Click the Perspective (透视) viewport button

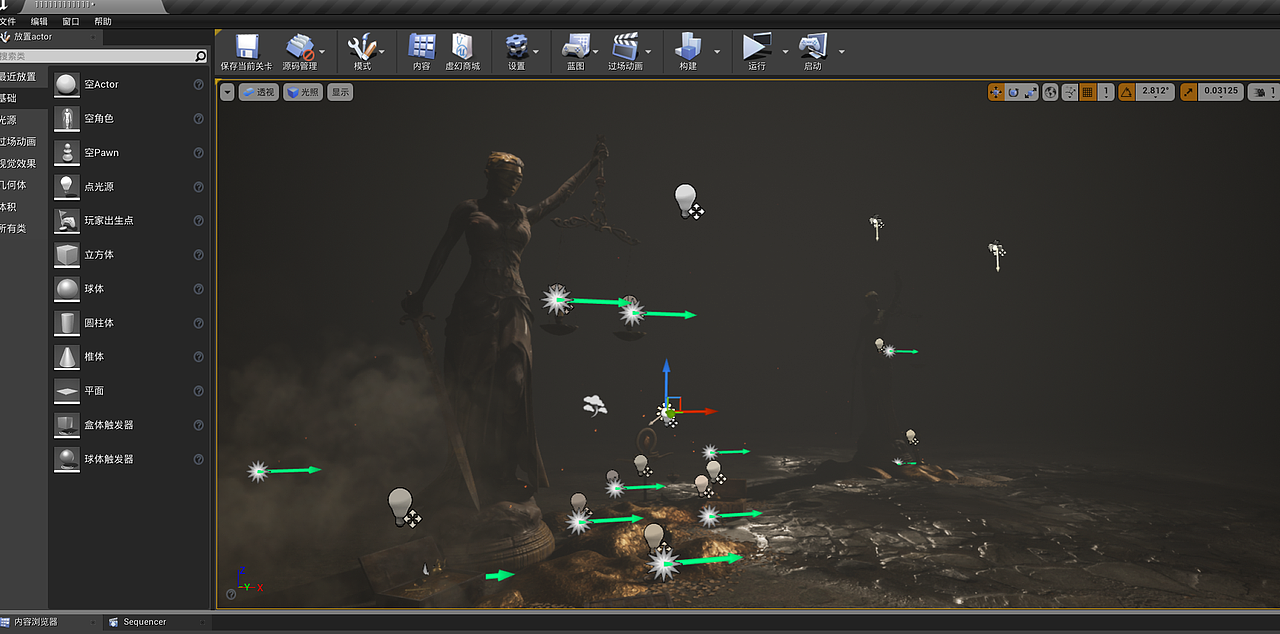(259, 92)
